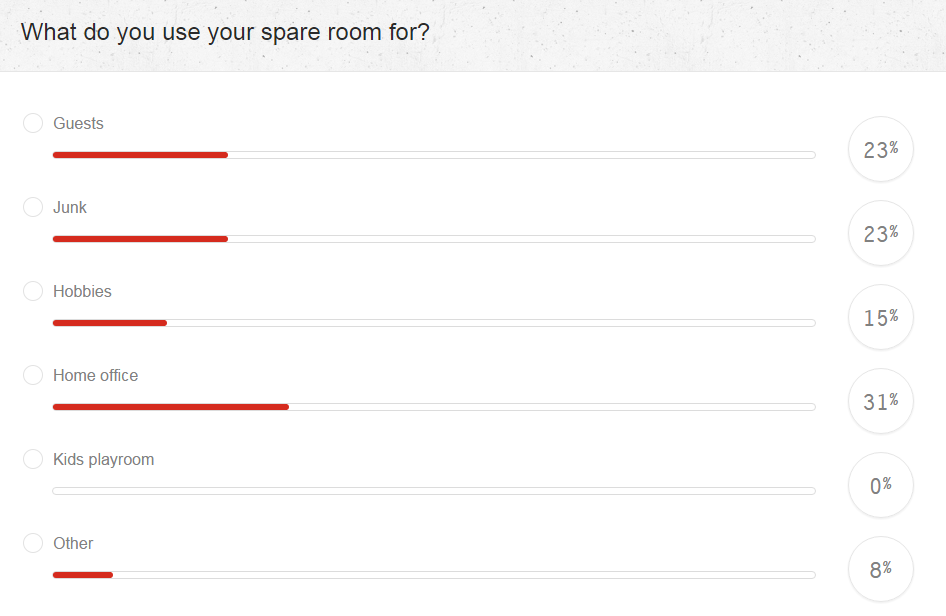
Task: Click the Other progress bar
Action: pyautogui.click(x=434, y=574)
